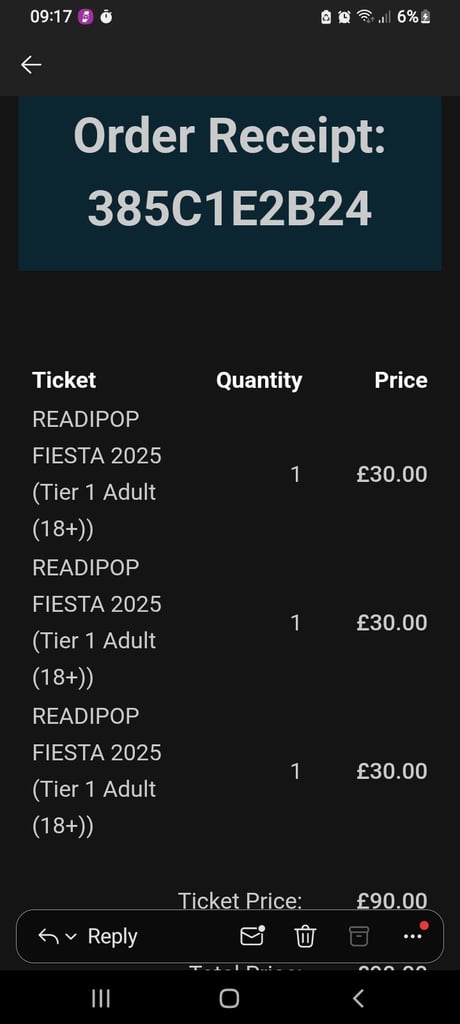The image size is (460, 1024).
Task: Tap the Reply button label
Action: point(112,936)
